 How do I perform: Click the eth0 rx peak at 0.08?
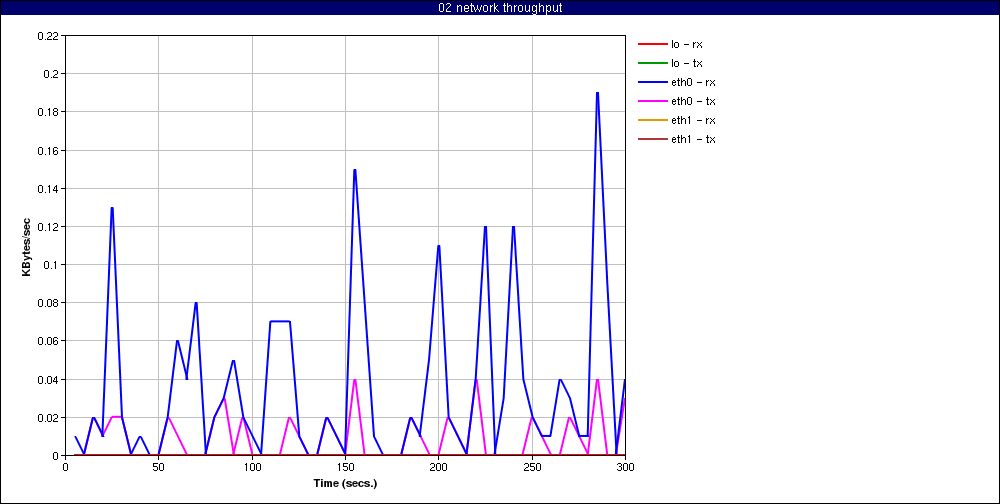coord(196,304)
